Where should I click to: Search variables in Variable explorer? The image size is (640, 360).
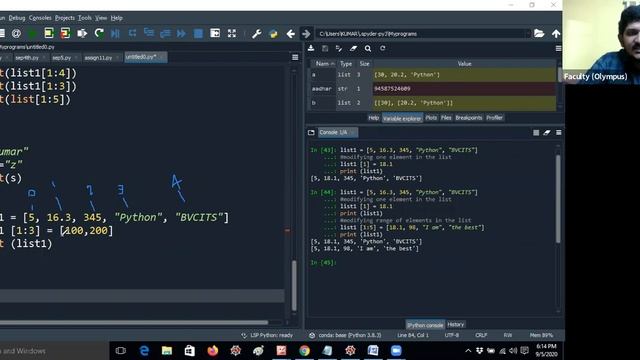[x=368, y=49]
